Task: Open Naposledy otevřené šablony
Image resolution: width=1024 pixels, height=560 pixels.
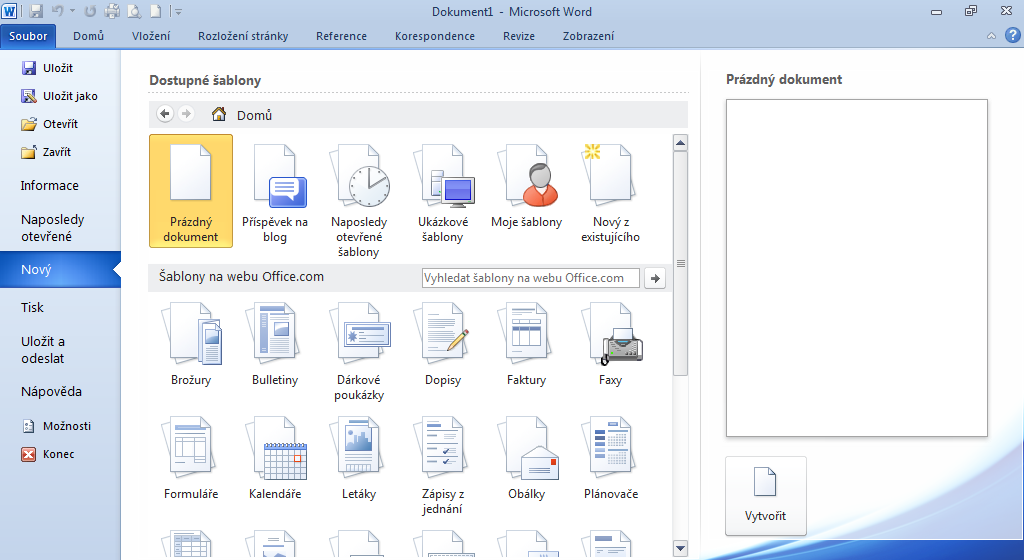Action: tap(359, 201)
